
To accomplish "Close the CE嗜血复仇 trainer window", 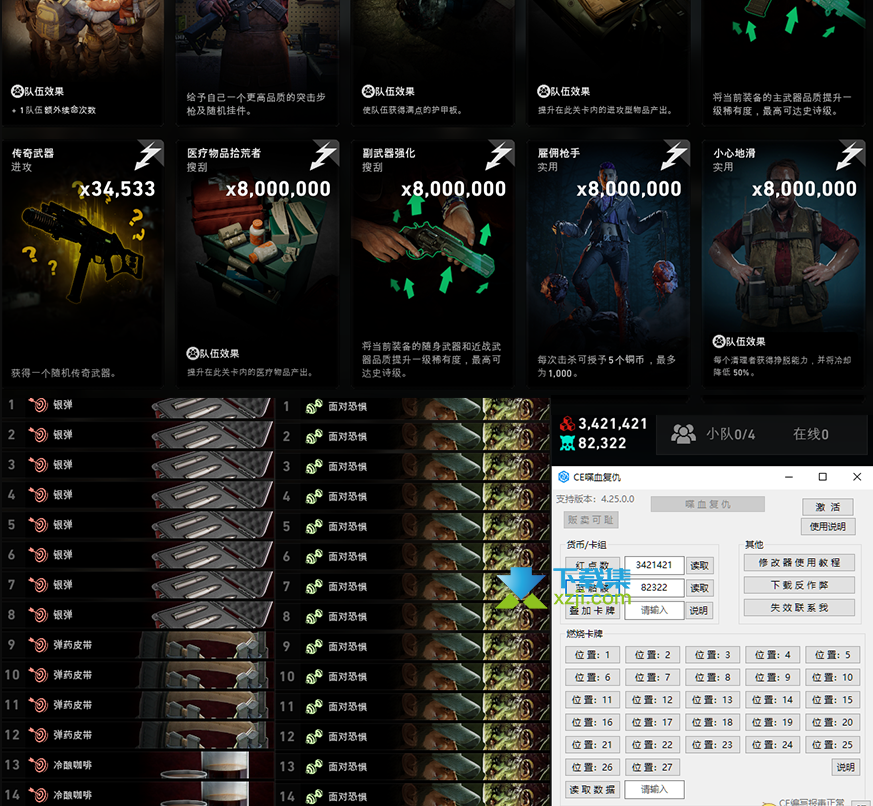I will coord(857,477).
